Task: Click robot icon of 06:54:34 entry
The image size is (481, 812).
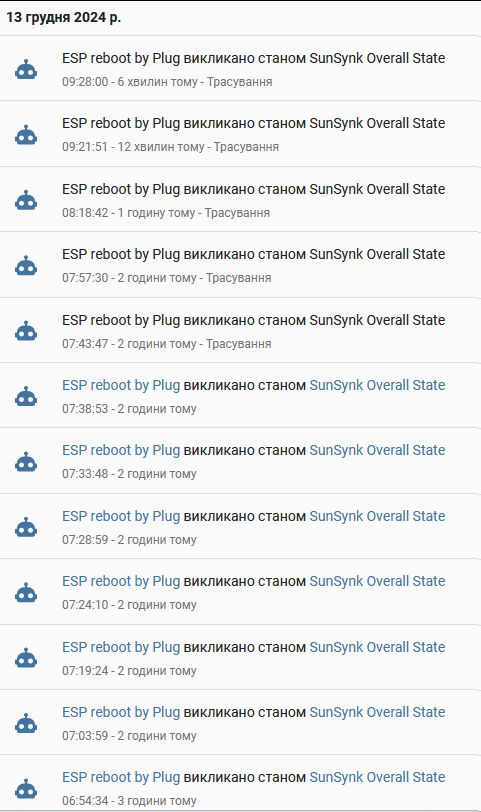Action: click(x=26, y=789)
